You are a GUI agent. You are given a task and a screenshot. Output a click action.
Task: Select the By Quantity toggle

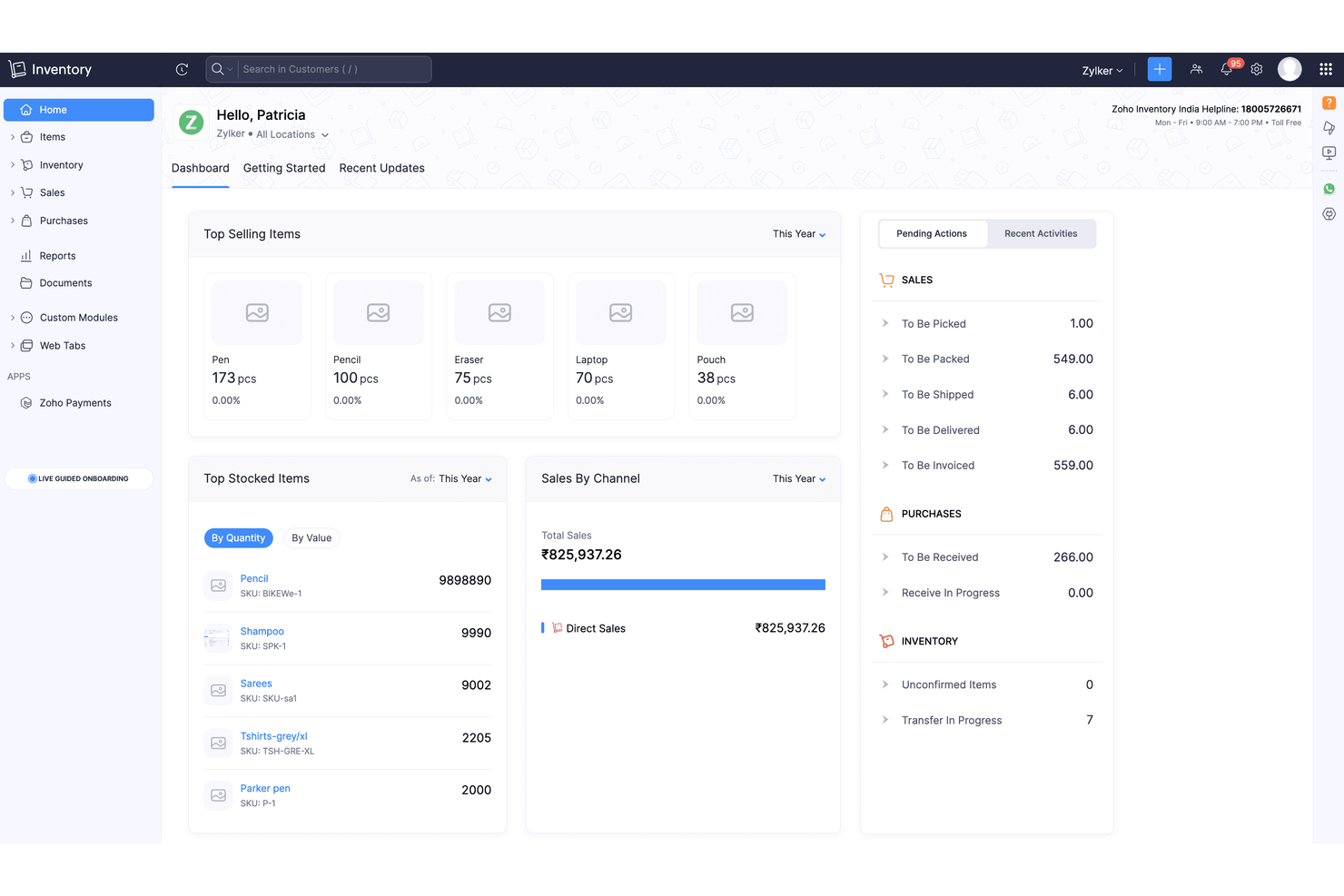(x=239, y=537)
